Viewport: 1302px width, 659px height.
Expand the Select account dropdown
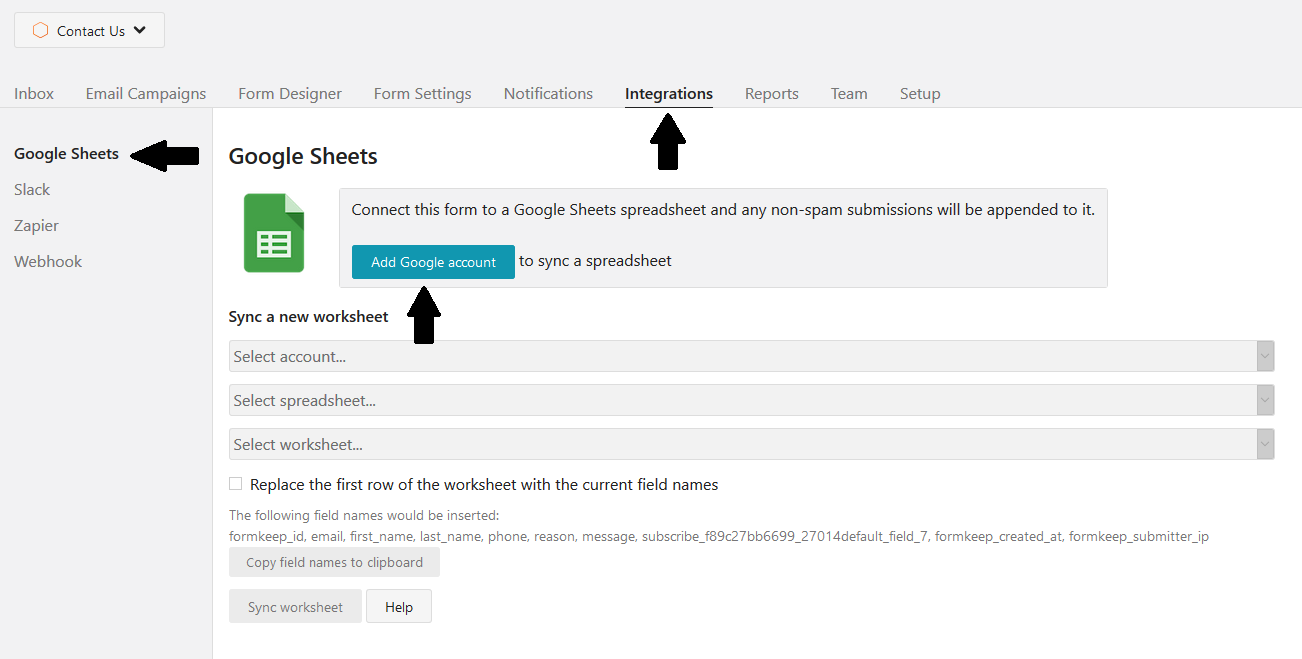click(751, 356)
